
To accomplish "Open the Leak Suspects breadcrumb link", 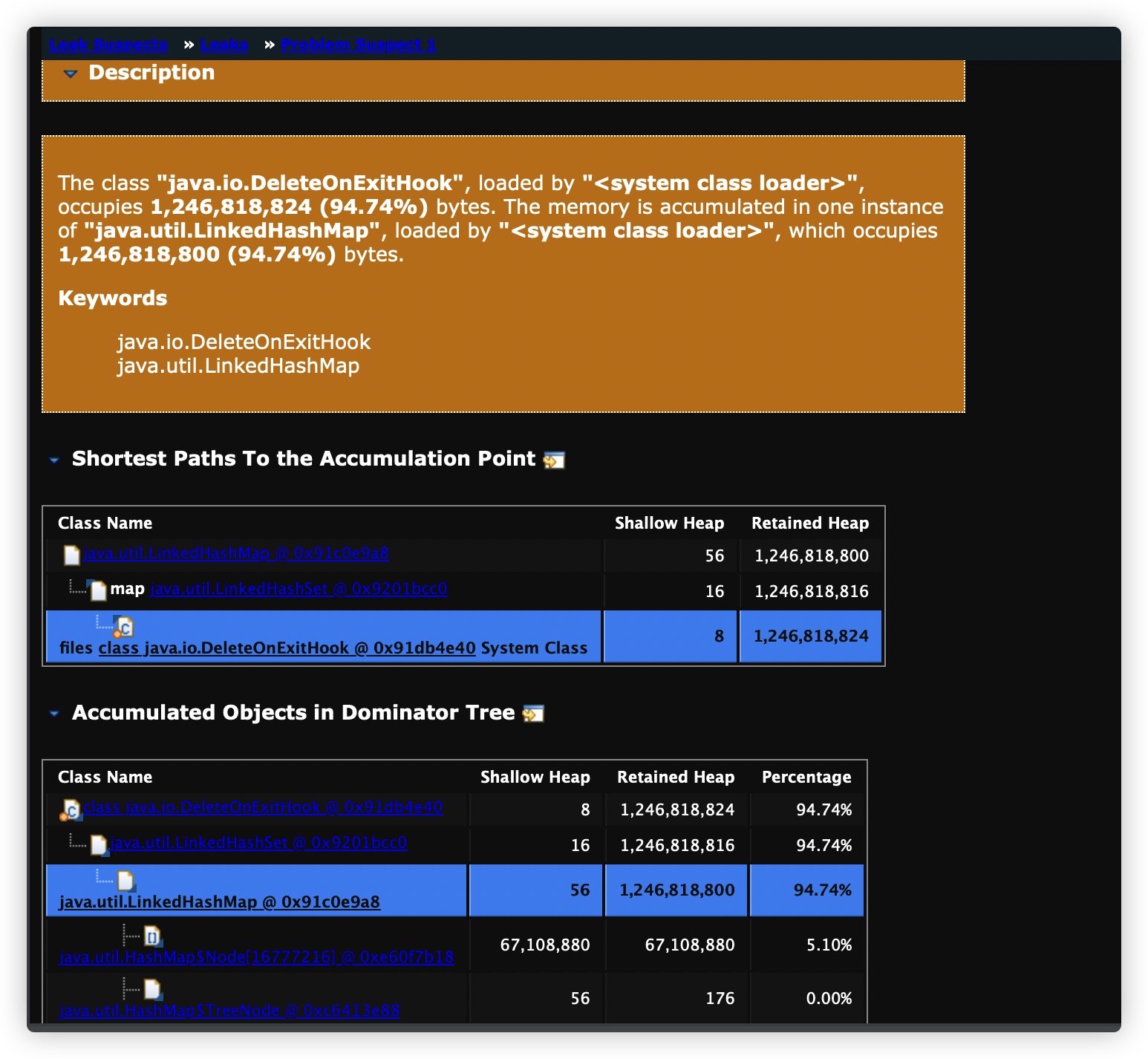I will point(108,45).
